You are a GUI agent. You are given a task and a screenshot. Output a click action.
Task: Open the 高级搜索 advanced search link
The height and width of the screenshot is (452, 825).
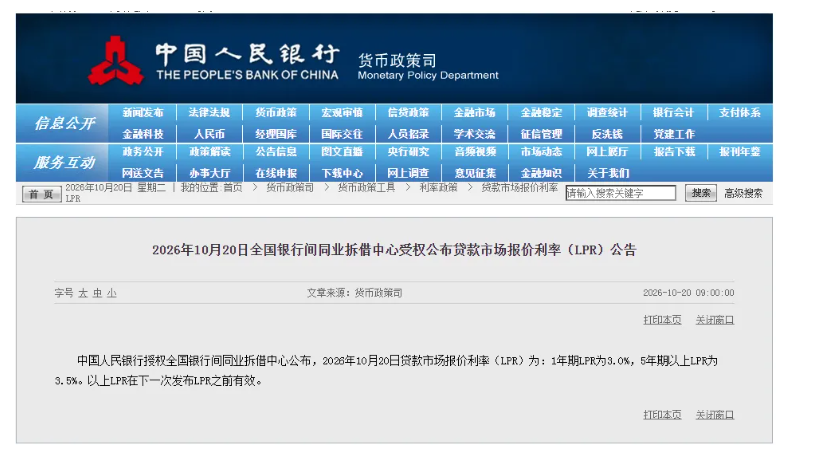tap(743, 194)
